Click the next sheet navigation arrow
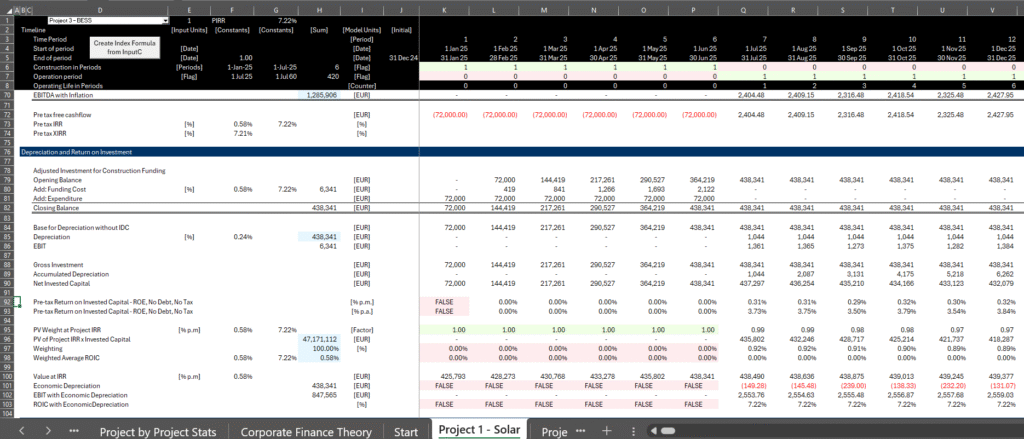Image resolution: width=1024 pixels, height=439 pixels. [x=47, y=430]
